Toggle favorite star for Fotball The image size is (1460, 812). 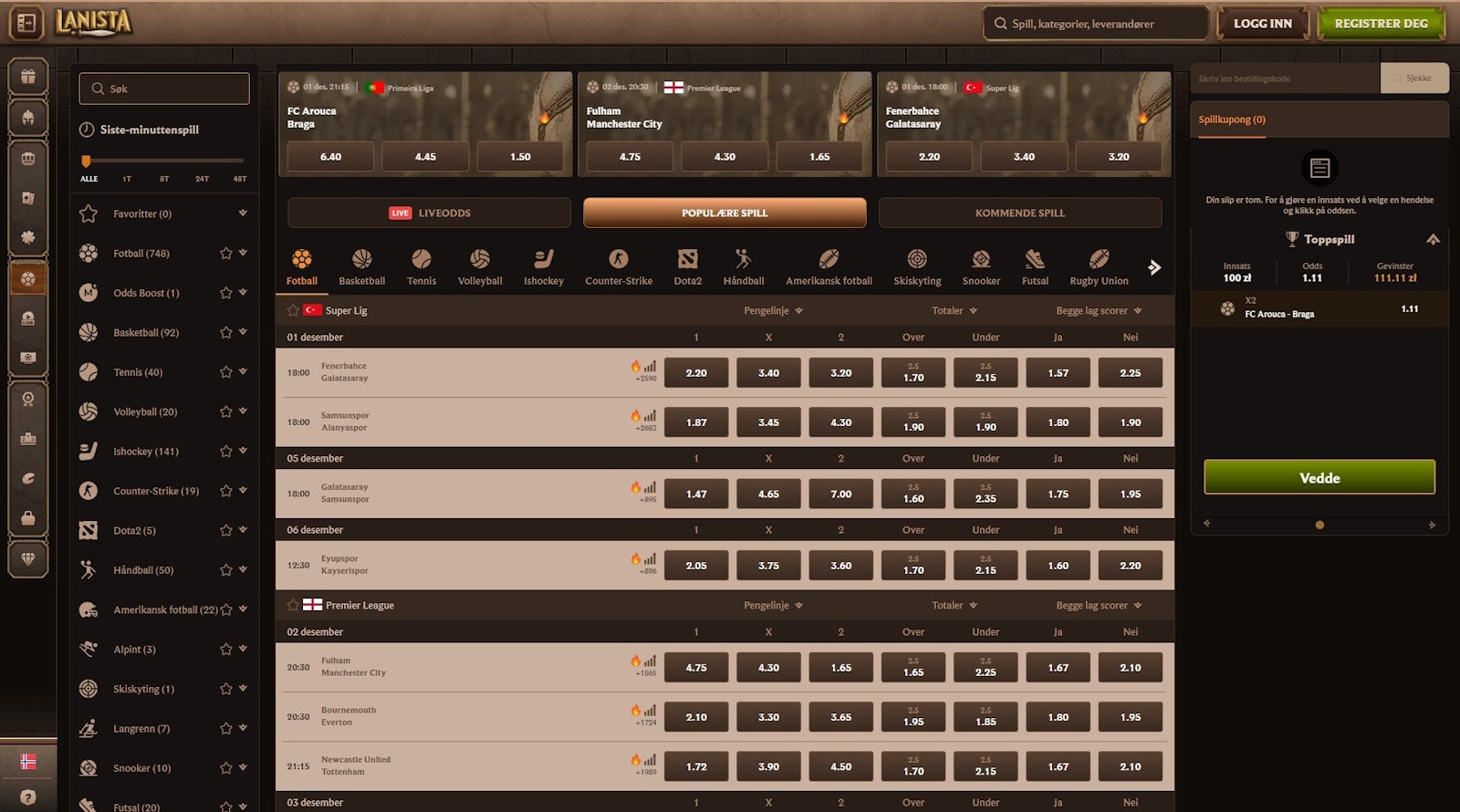225,254
